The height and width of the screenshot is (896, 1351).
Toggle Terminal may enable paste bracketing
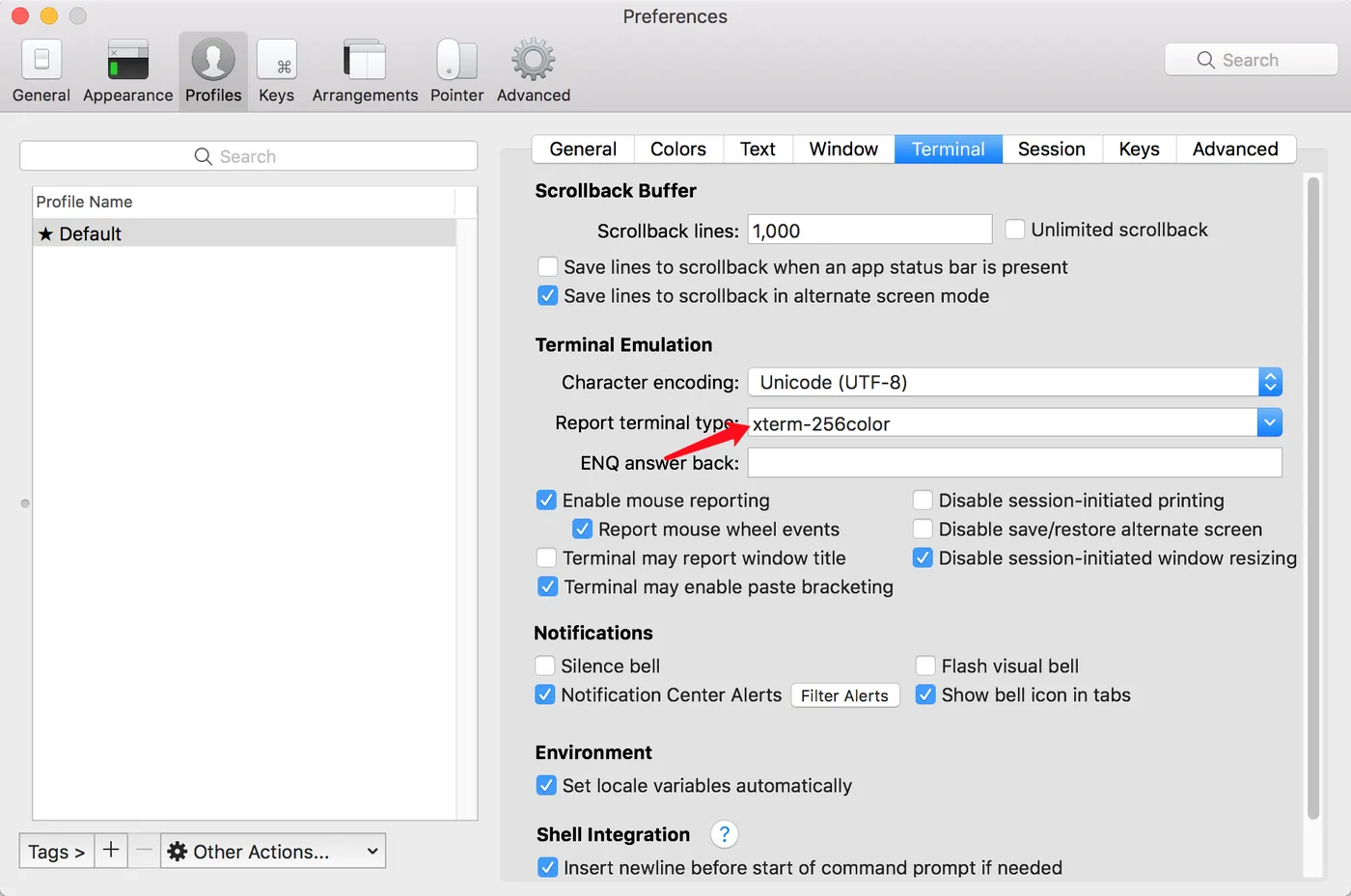tap(547, 586)
